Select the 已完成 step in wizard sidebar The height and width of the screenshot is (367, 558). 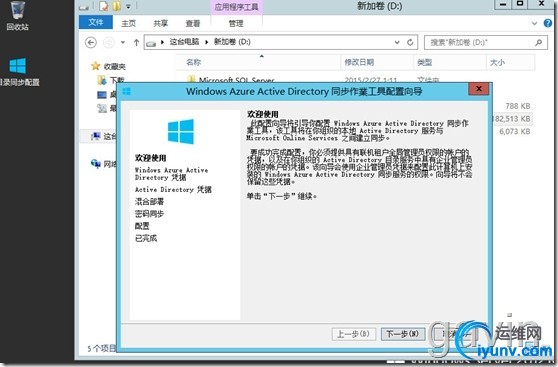click(146, 238)
